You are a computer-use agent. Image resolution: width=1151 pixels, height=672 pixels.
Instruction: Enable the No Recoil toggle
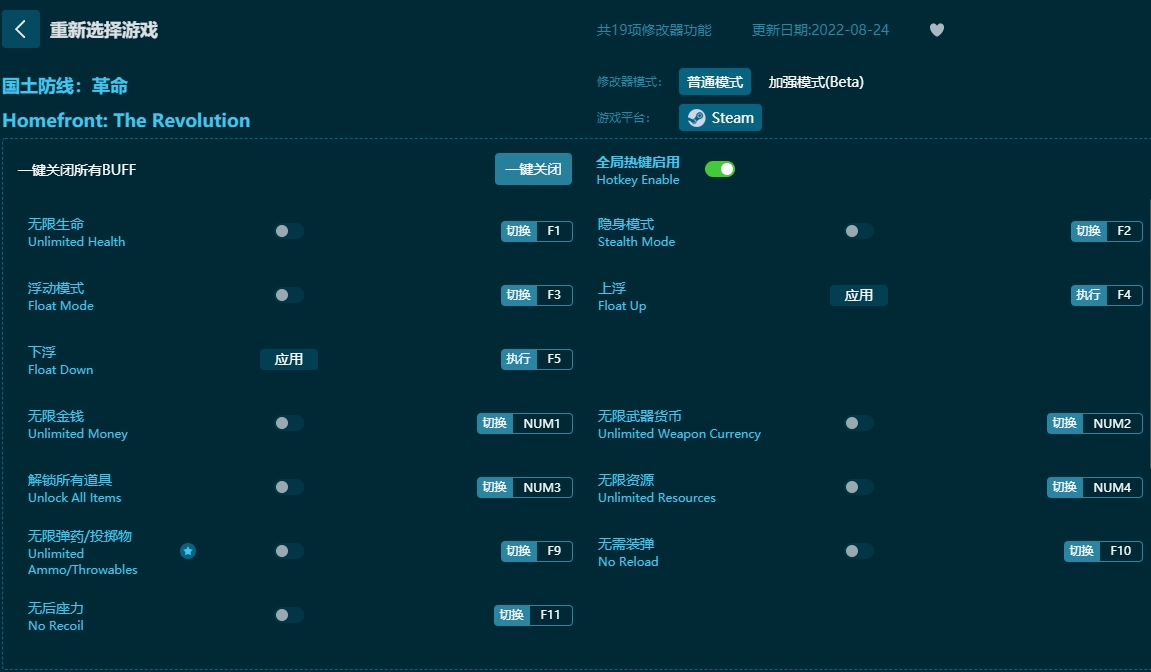pyautogui.click(x=289, y=615)
